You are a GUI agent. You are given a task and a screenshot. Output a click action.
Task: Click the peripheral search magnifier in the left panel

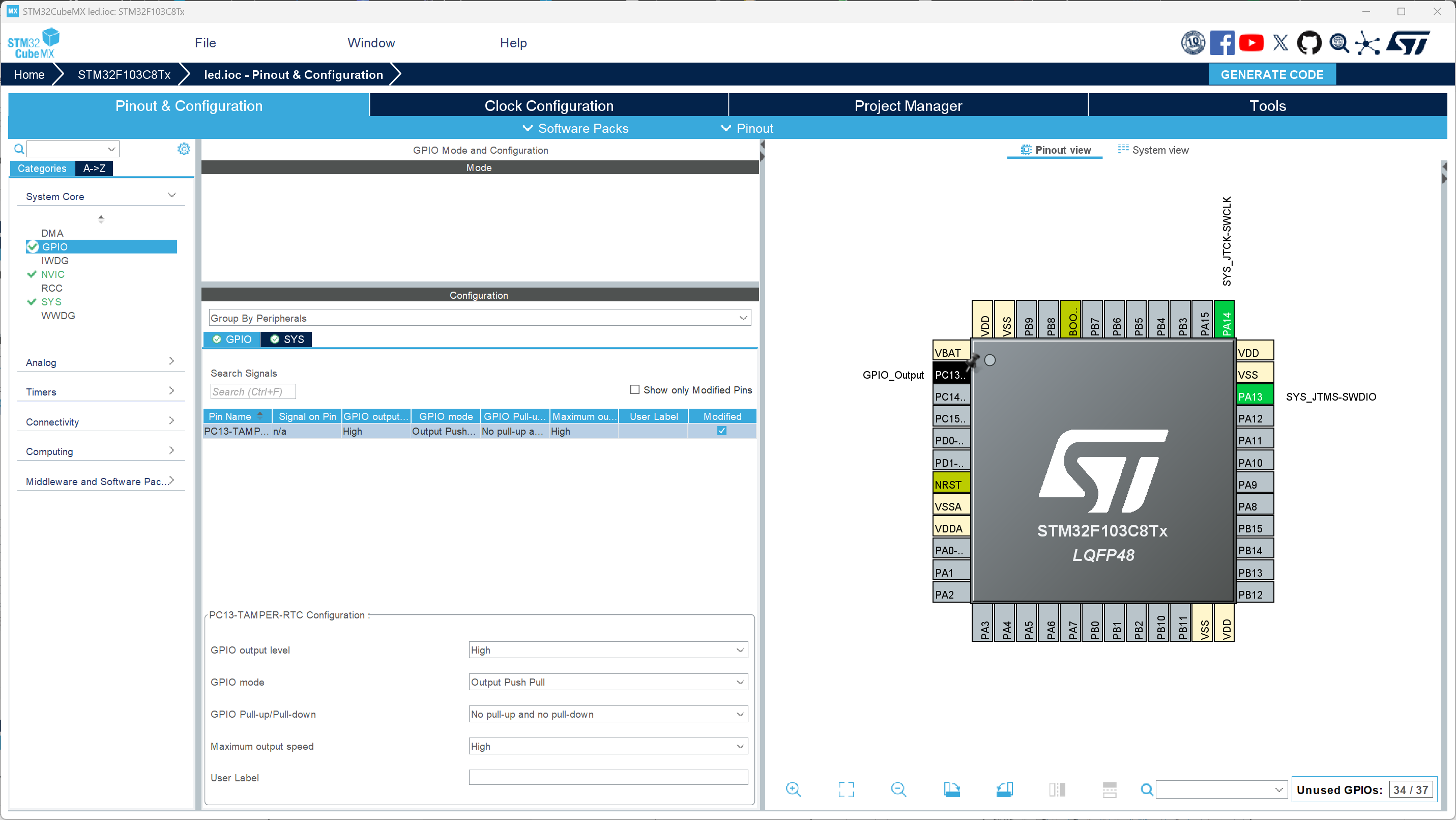pyautogui.click(x=19, y=149)
